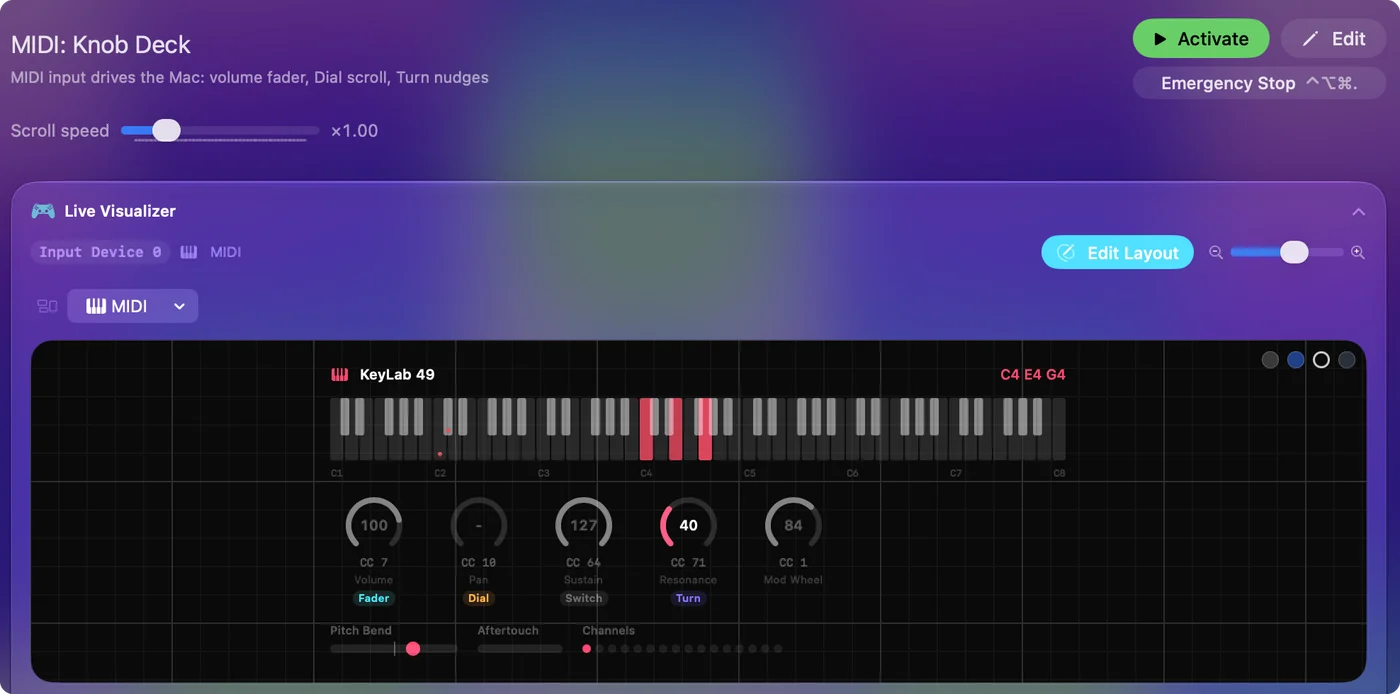This screenshot has height=694, width=1400.
Task: Click the CC 10 Pan knob
Action: [479, 525]
